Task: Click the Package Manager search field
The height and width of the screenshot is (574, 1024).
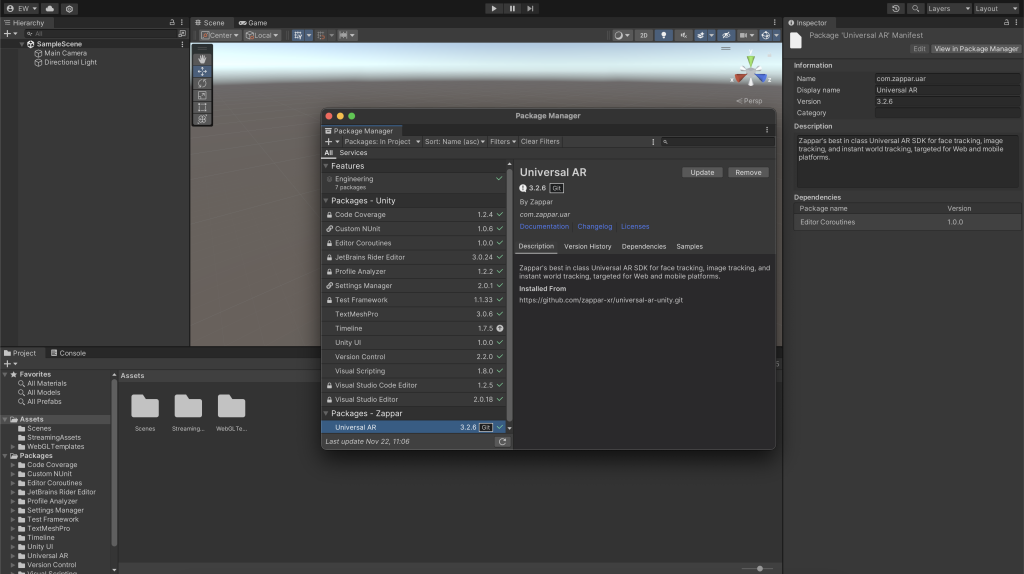Action: [x=717, y=142]
